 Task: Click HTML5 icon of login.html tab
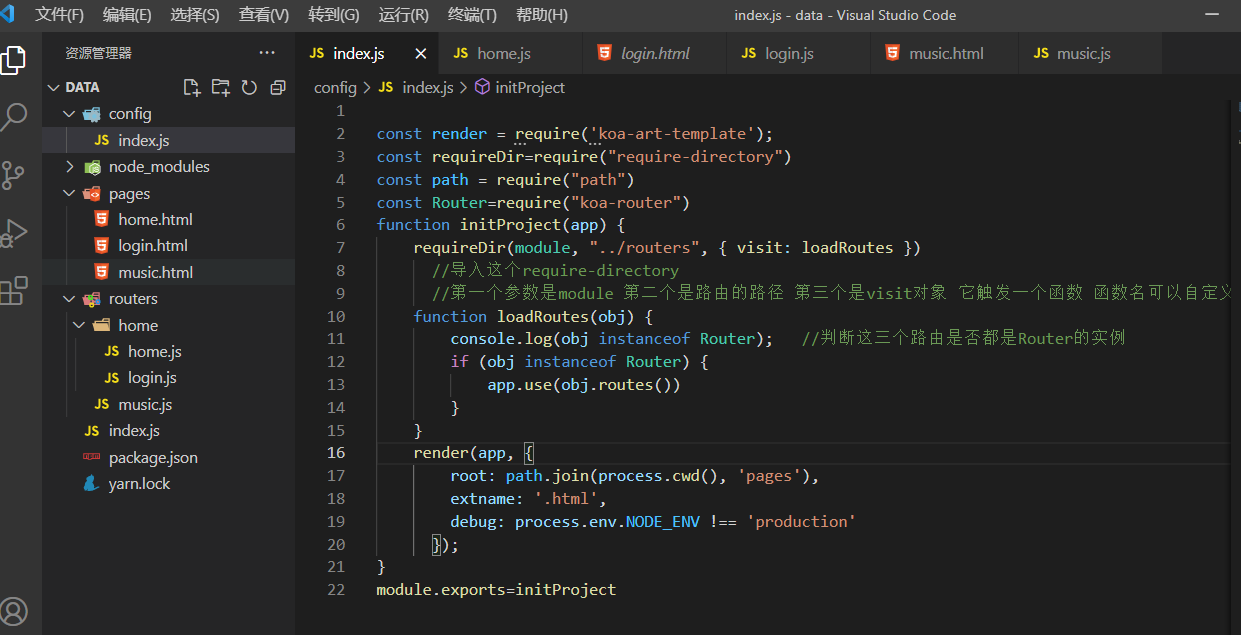[x=604, y=53]
